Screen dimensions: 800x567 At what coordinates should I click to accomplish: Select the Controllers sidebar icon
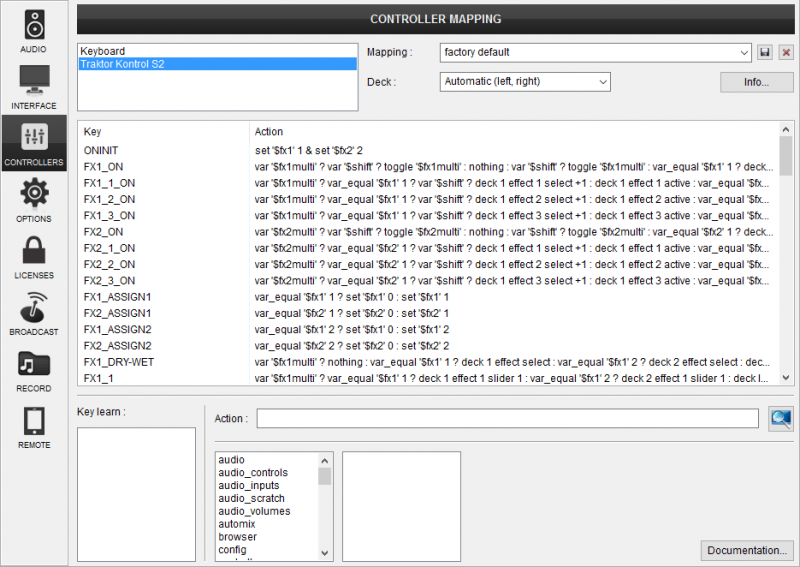tap(34, 143)
